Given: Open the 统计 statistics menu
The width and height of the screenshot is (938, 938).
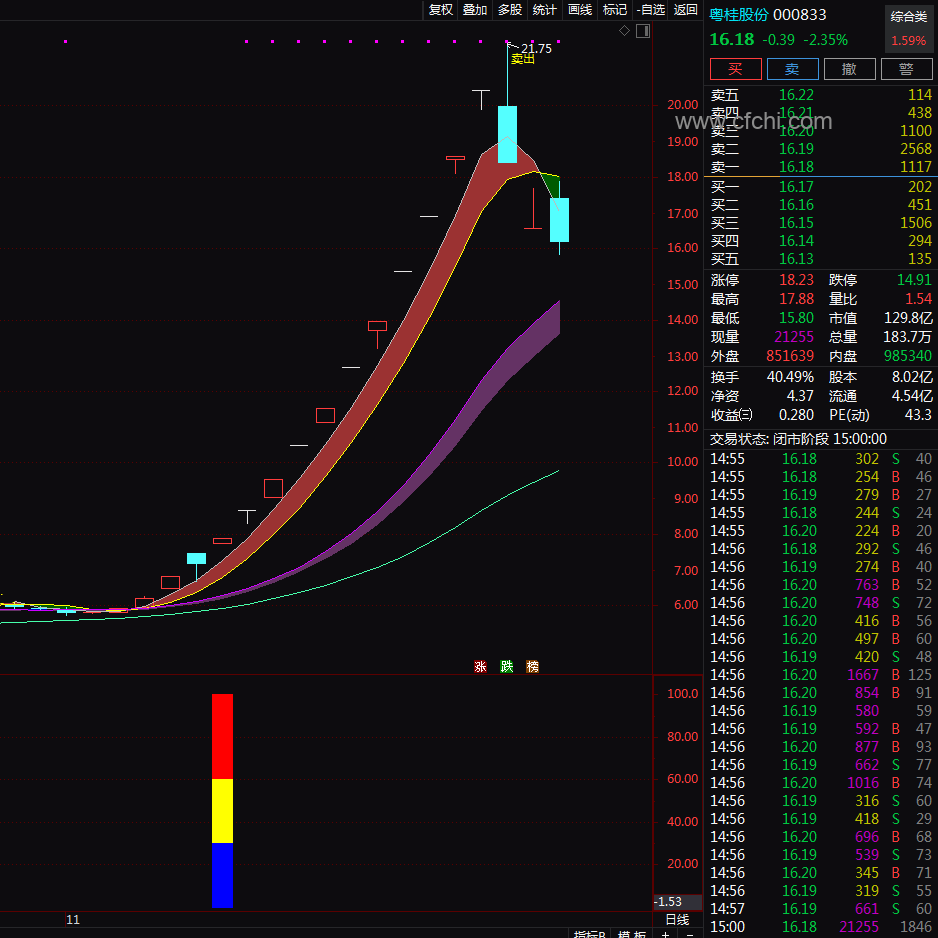Looking at the screenshot, I should point(544,10).
